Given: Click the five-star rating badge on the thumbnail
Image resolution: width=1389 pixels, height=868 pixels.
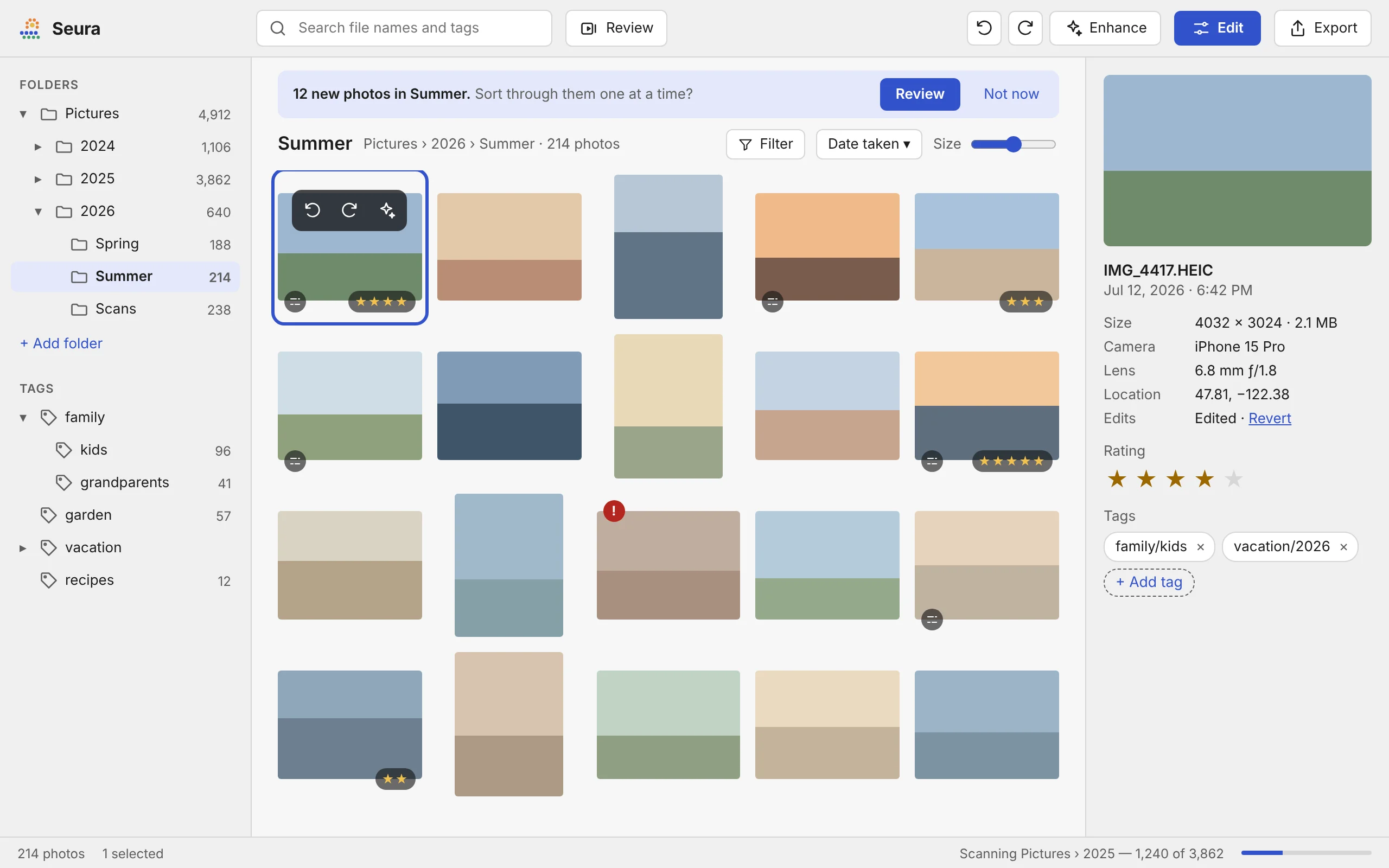Looking at the screenshot, I should coord(1012,461).
